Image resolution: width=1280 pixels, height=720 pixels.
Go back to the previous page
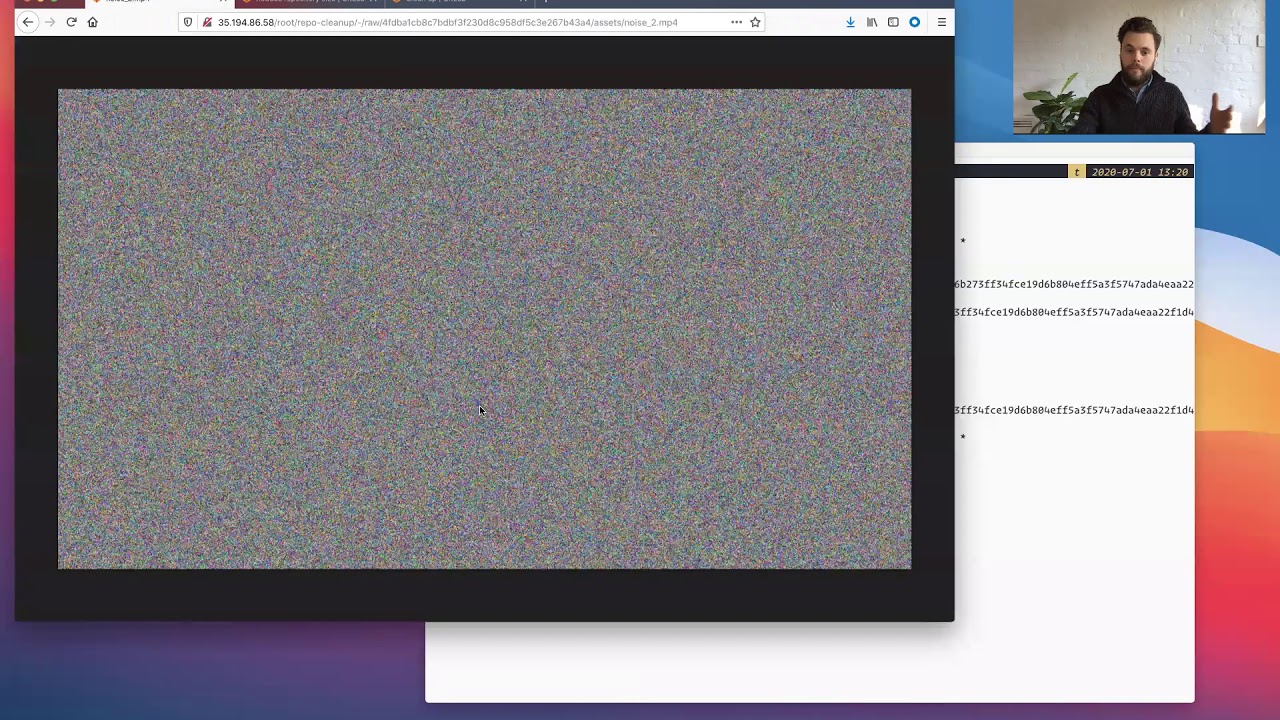pos(28,22)
